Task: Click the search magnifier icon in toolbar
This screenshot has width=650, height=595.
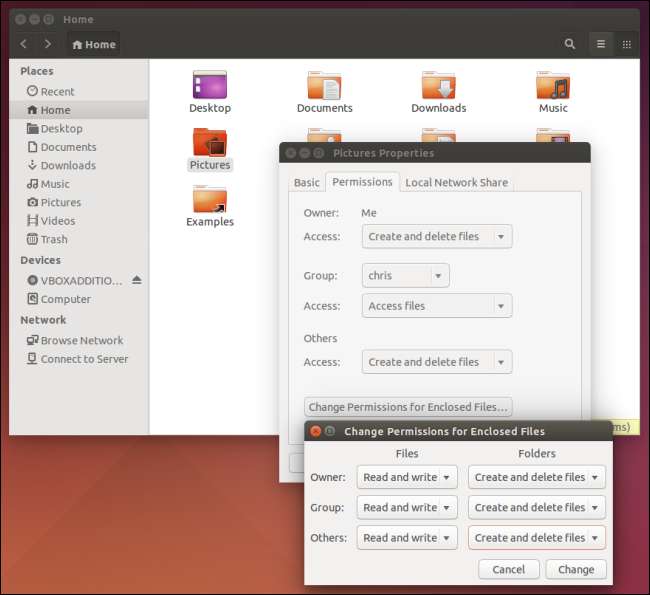Action: pyautogui.click(x=570, y=44)
